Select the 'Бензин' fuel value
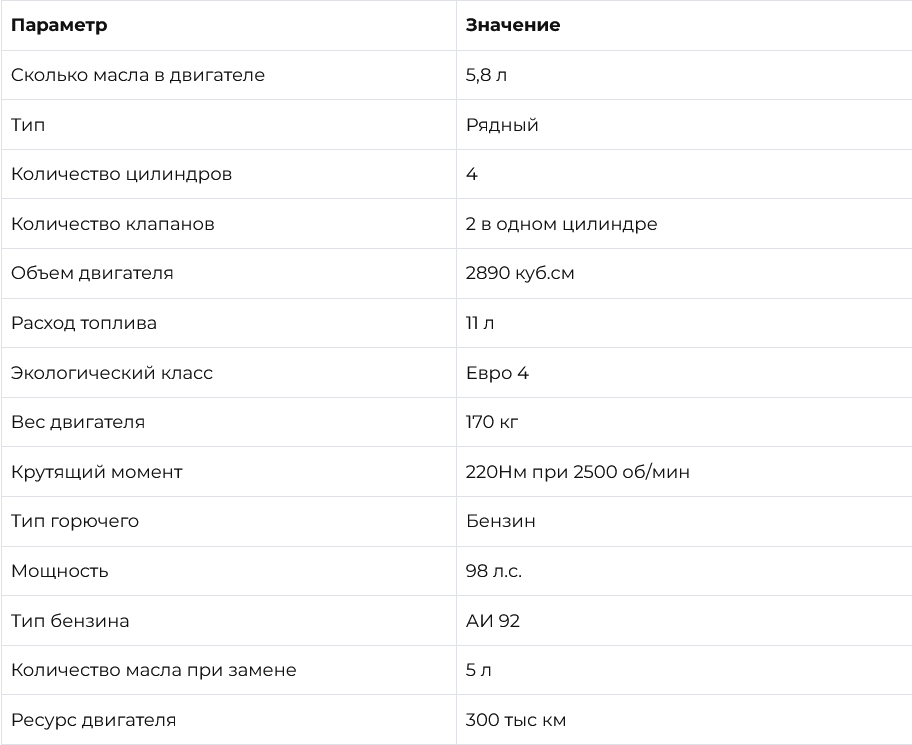This screenshot has height=745, width=912. click(500, 521)
